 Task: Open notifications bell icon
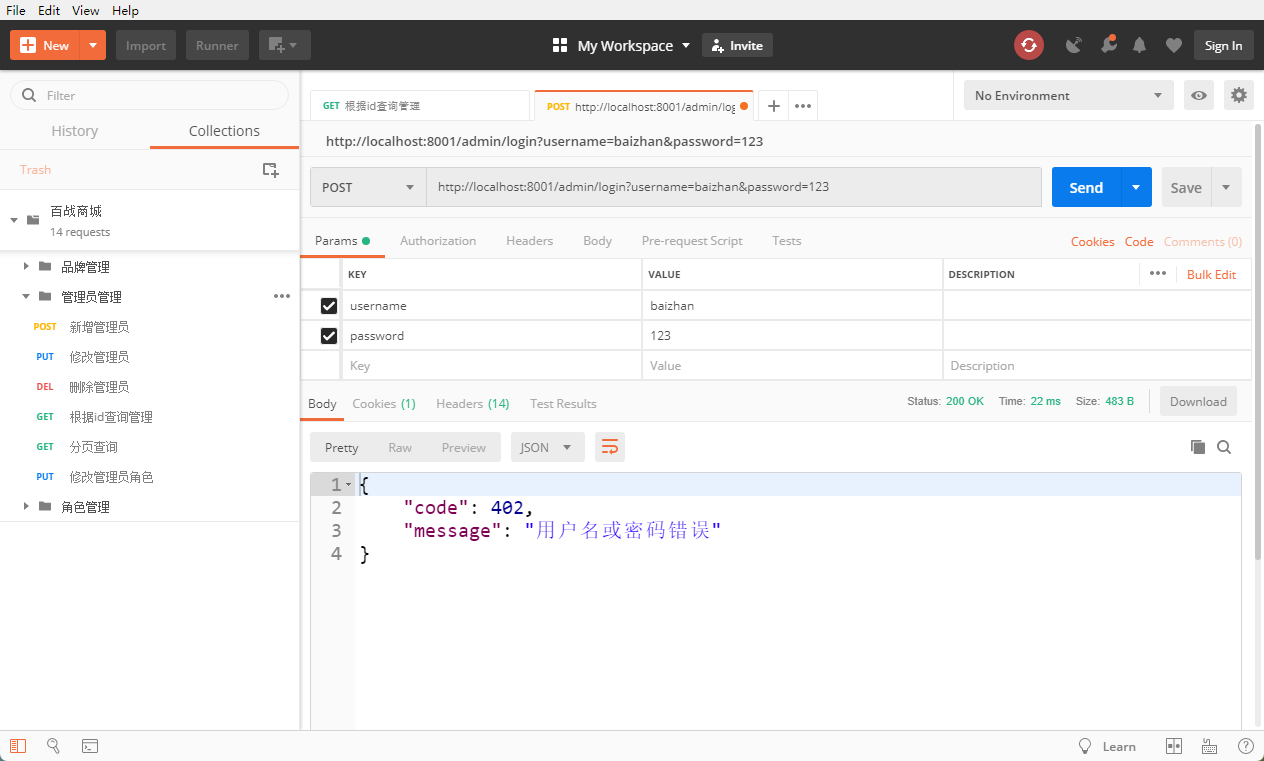point(1139,45)
